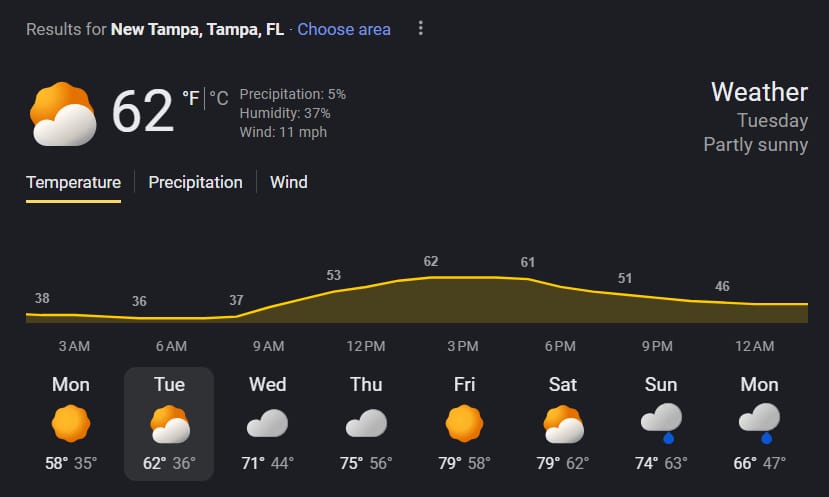
Task: Click Saturday's partly sunny icon
Action: [562, 425]
